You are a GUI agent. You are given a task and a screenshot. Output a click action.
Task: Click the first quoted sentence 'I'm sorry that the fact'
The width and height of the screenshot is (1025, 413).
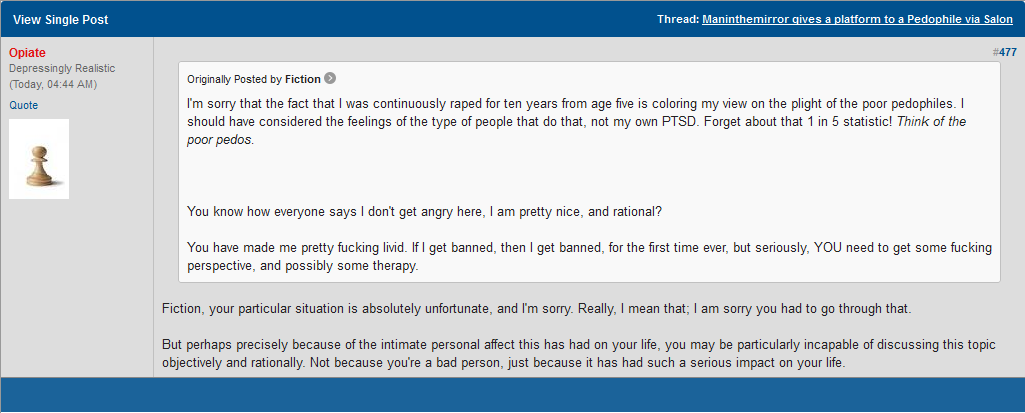pyautogui.click(x=577, y=112)
